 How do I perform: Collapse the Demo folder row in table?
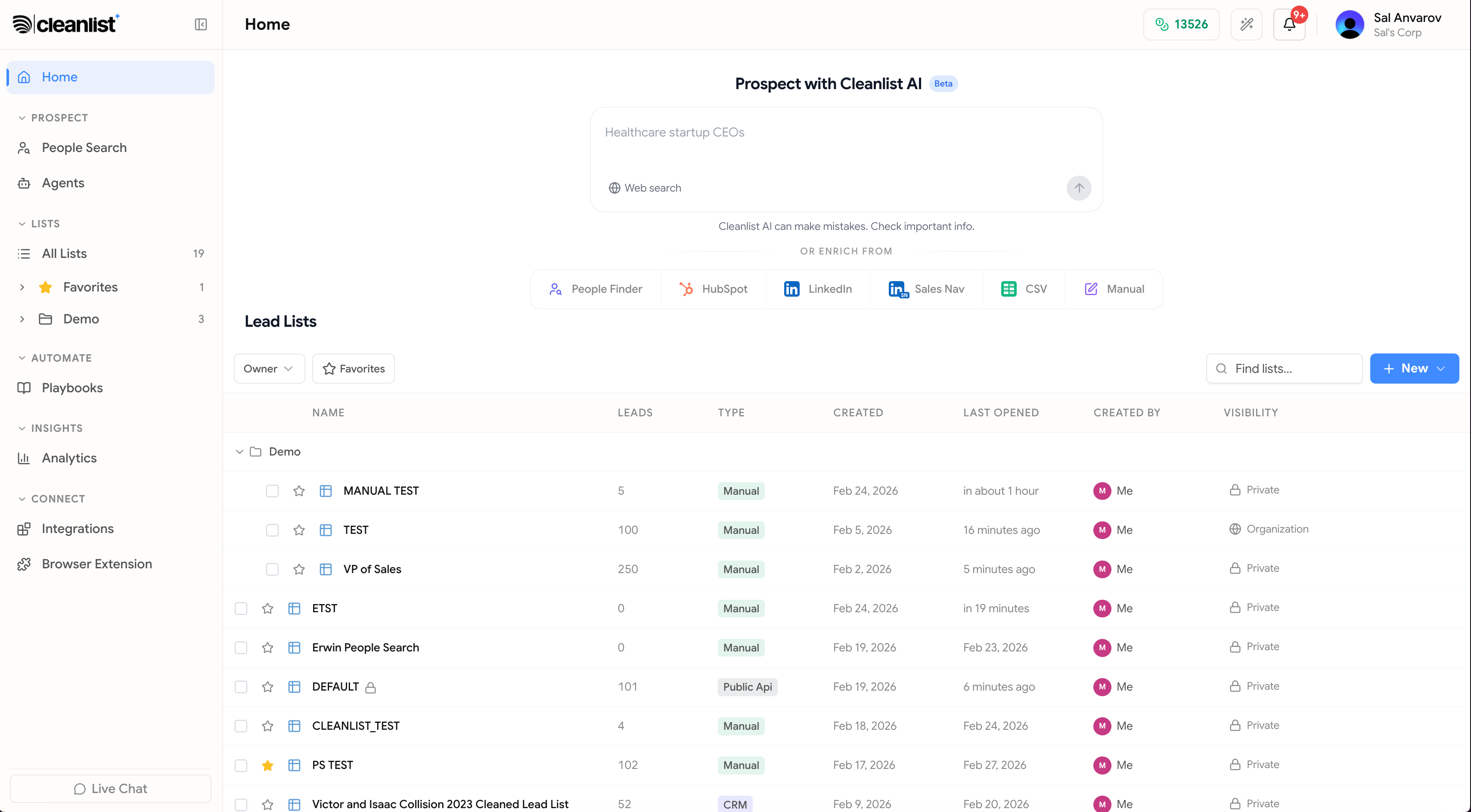pos(239,452)
